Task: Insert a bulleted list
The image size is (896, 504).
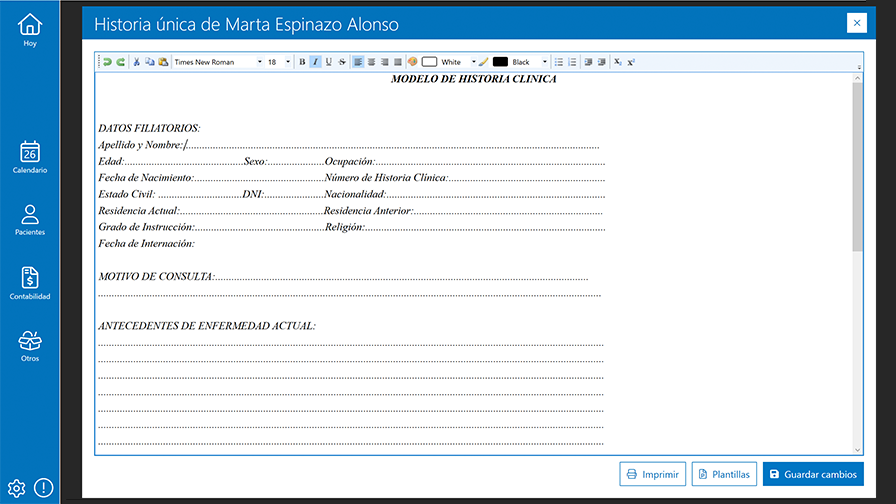Action: [x=559, y=62]
